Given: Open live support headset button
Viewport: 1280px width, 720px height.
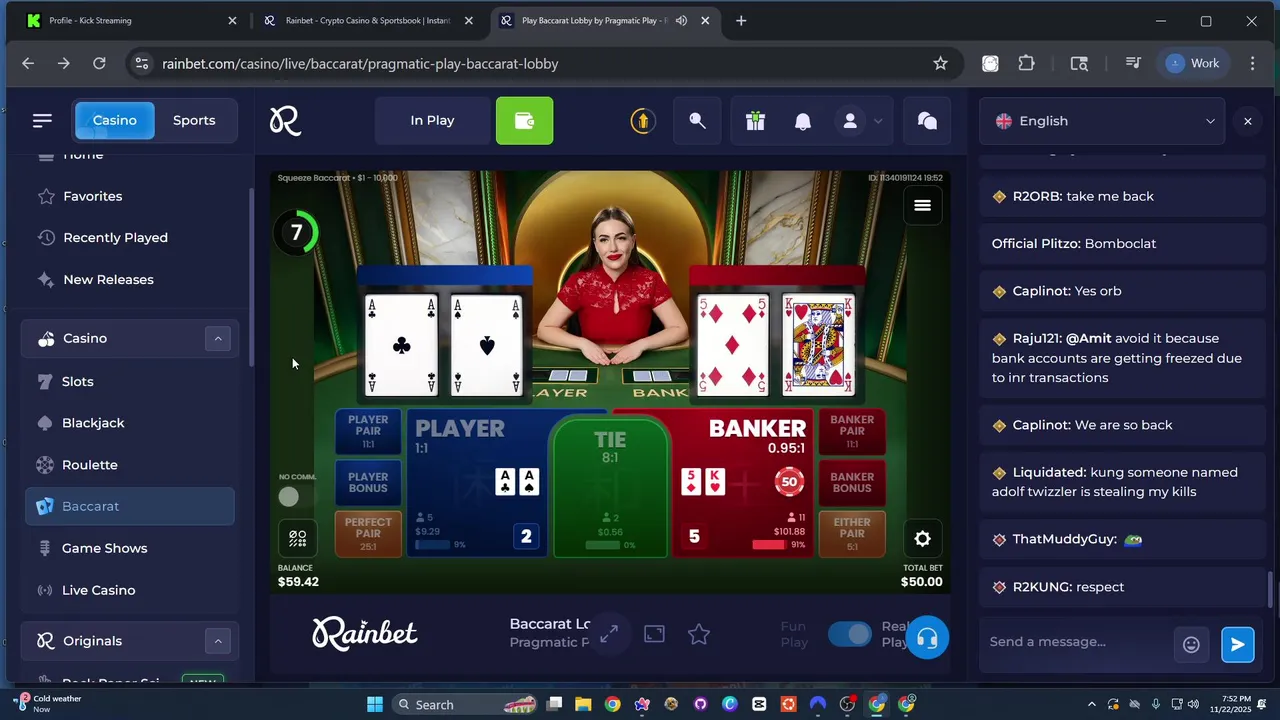Looking at the screenshot, I should pos(927,638).
